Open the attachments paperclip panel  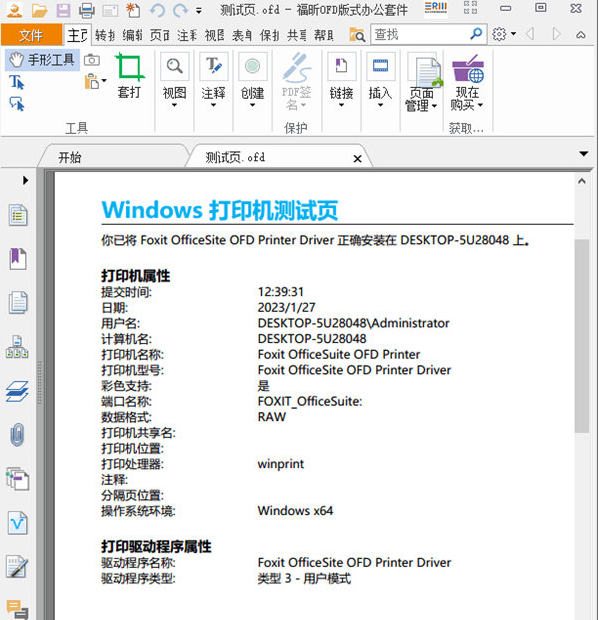(17, 435)
